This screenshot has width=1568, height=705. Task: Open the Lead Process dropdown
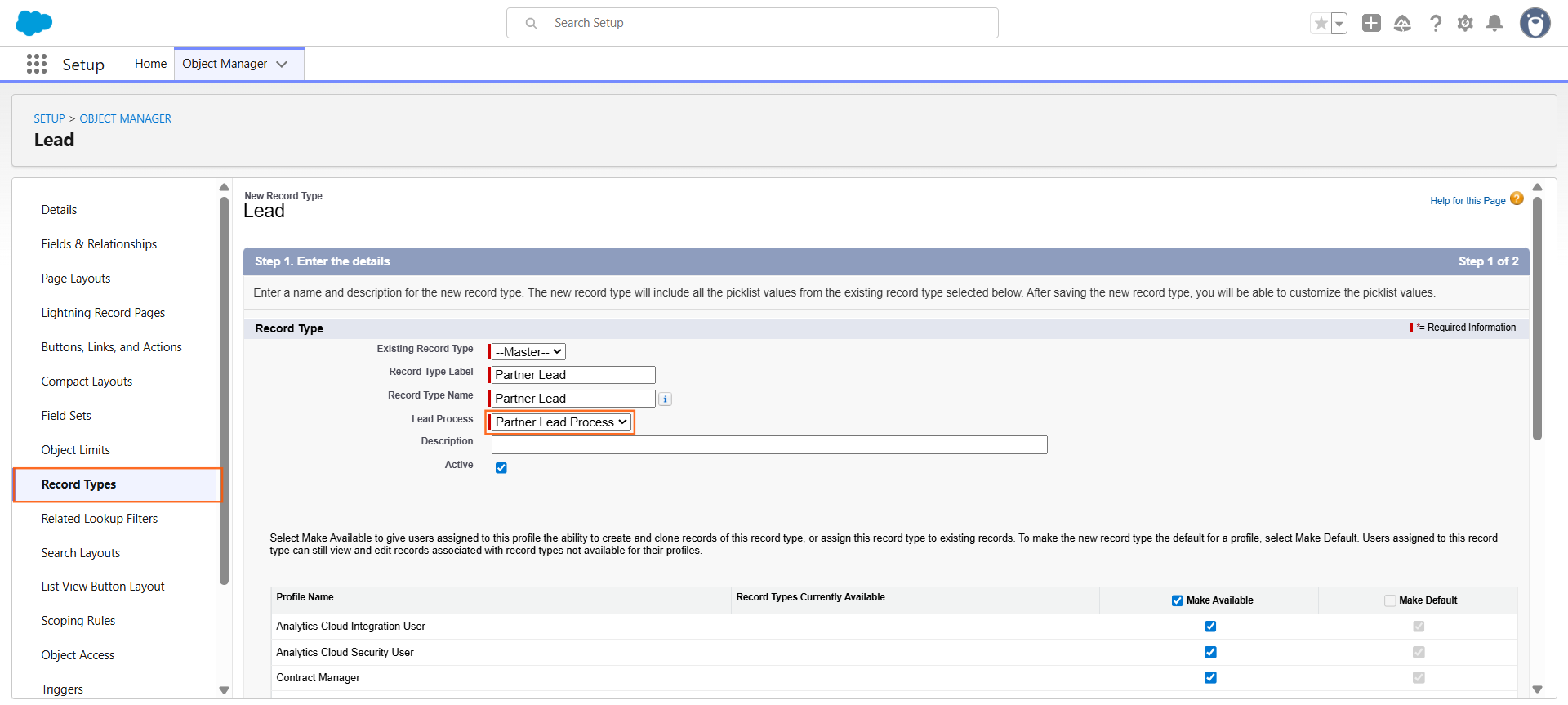pyautogui.click(x=561, y=422)
